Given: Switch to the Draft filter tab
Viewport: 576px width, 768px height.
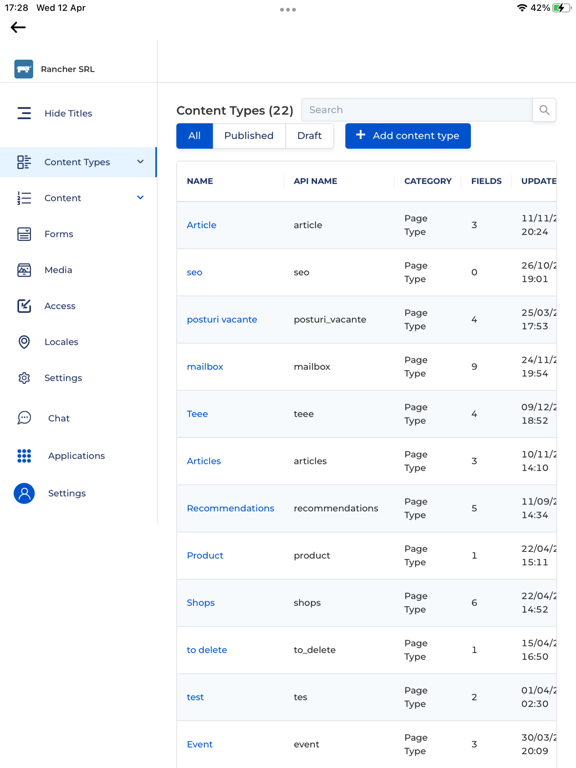Looking at the screenshot, I should (x=310, y=136).
